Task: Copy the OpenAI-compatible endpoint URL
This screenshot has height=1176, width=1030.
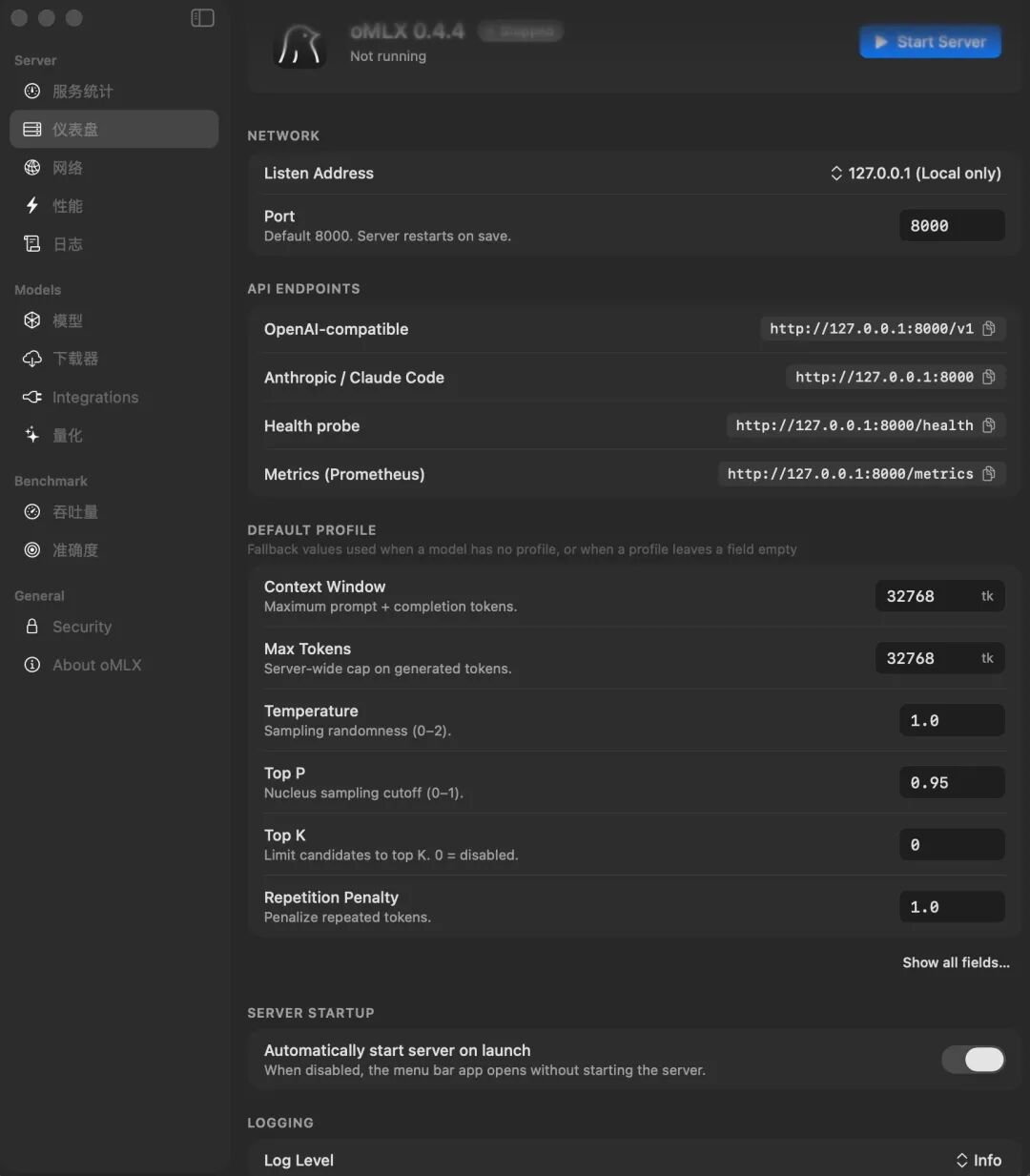Action: [989, 328]
